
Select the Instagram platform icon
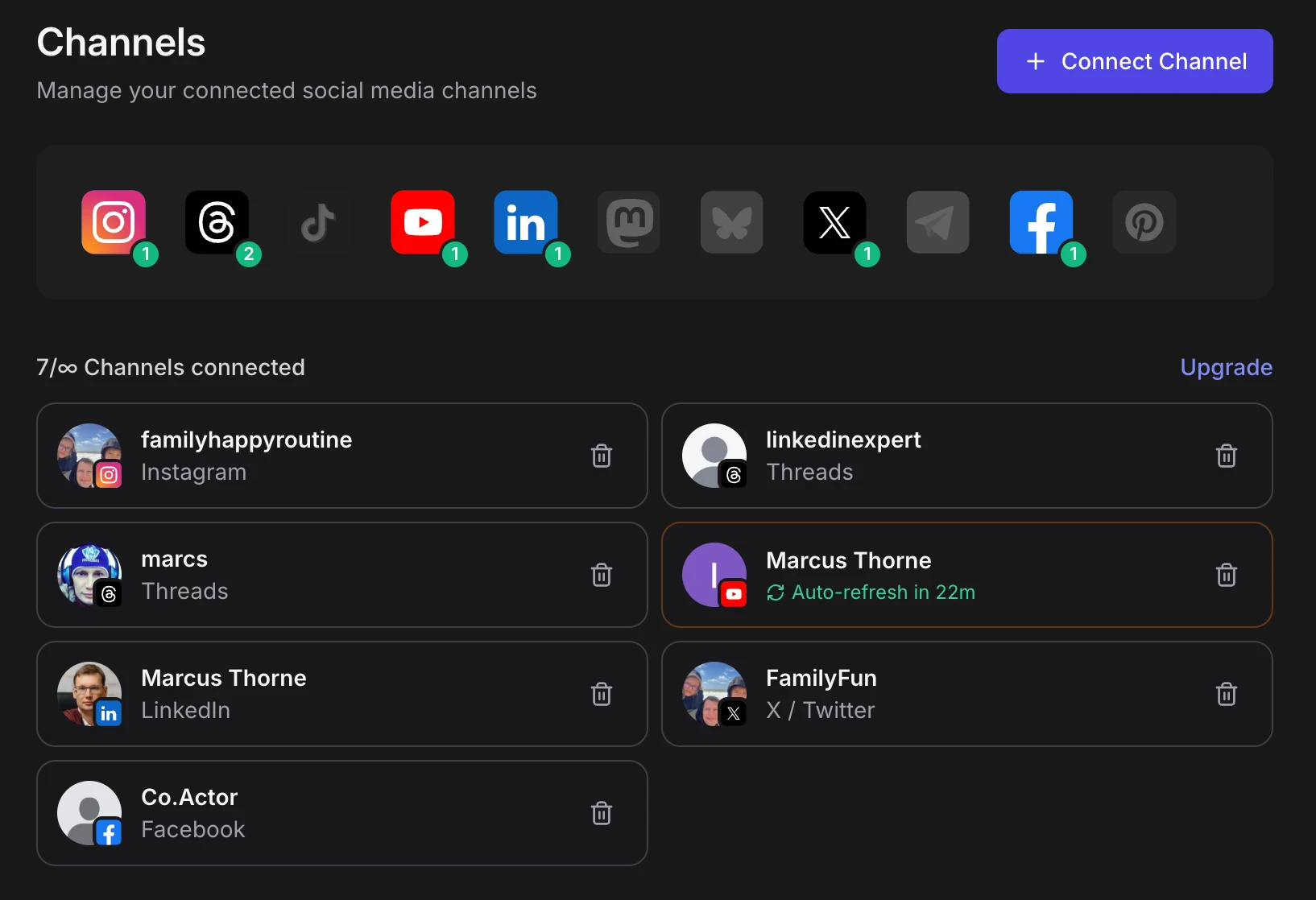pos(114,222)
